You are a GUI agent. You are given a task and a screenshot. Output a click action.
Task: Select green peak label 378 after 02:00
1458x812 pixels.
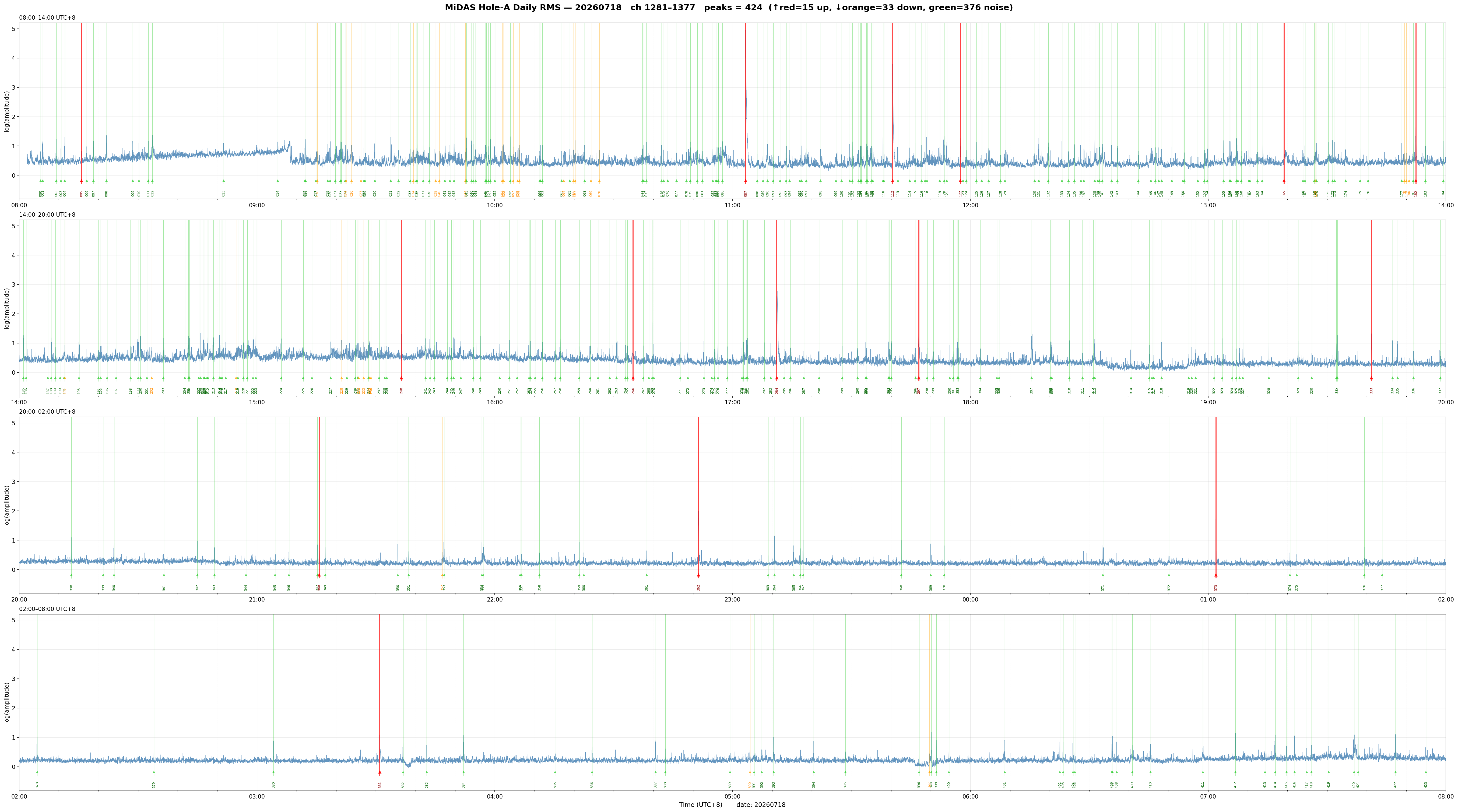37,785
